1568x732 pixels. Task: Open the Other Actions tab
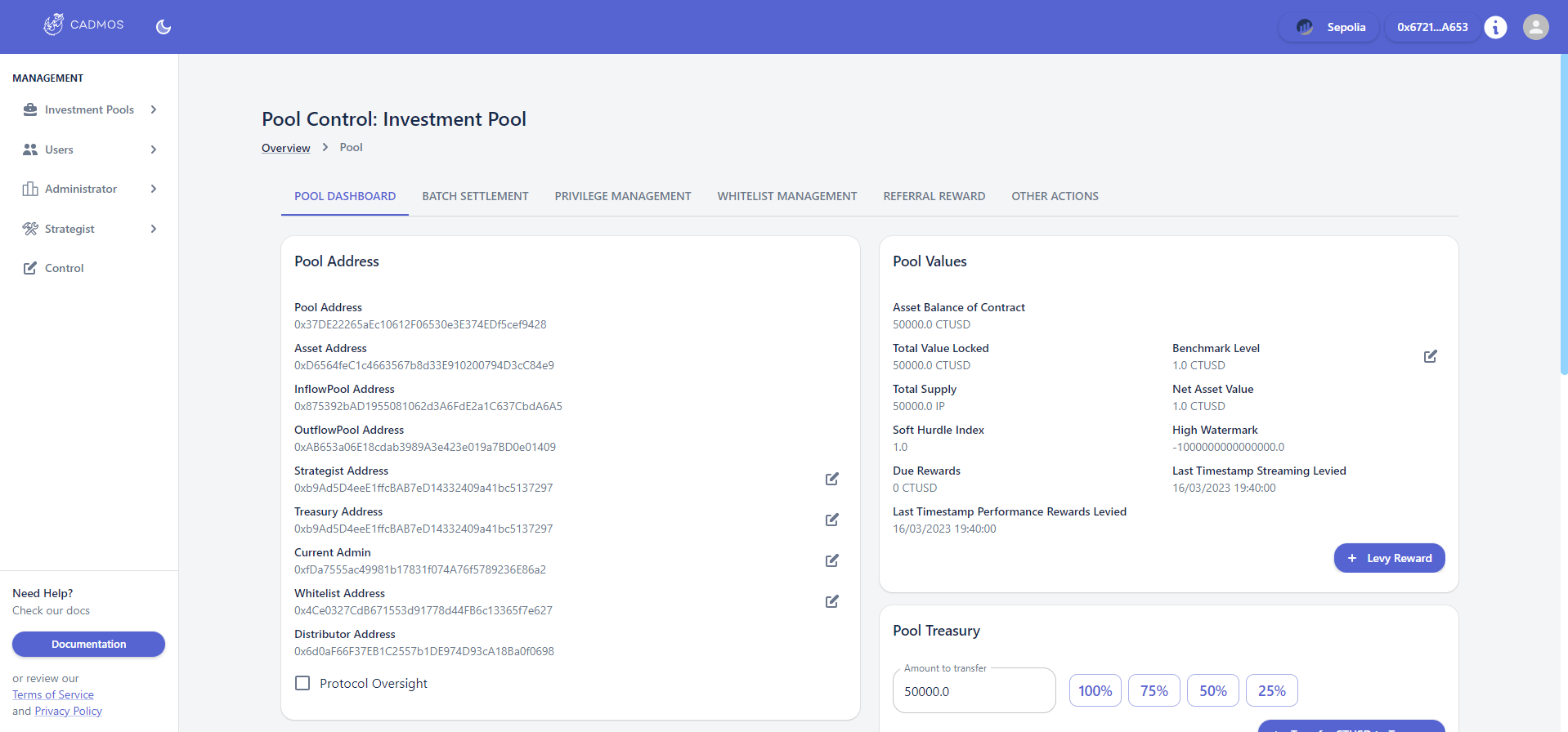coord(1055,196)
